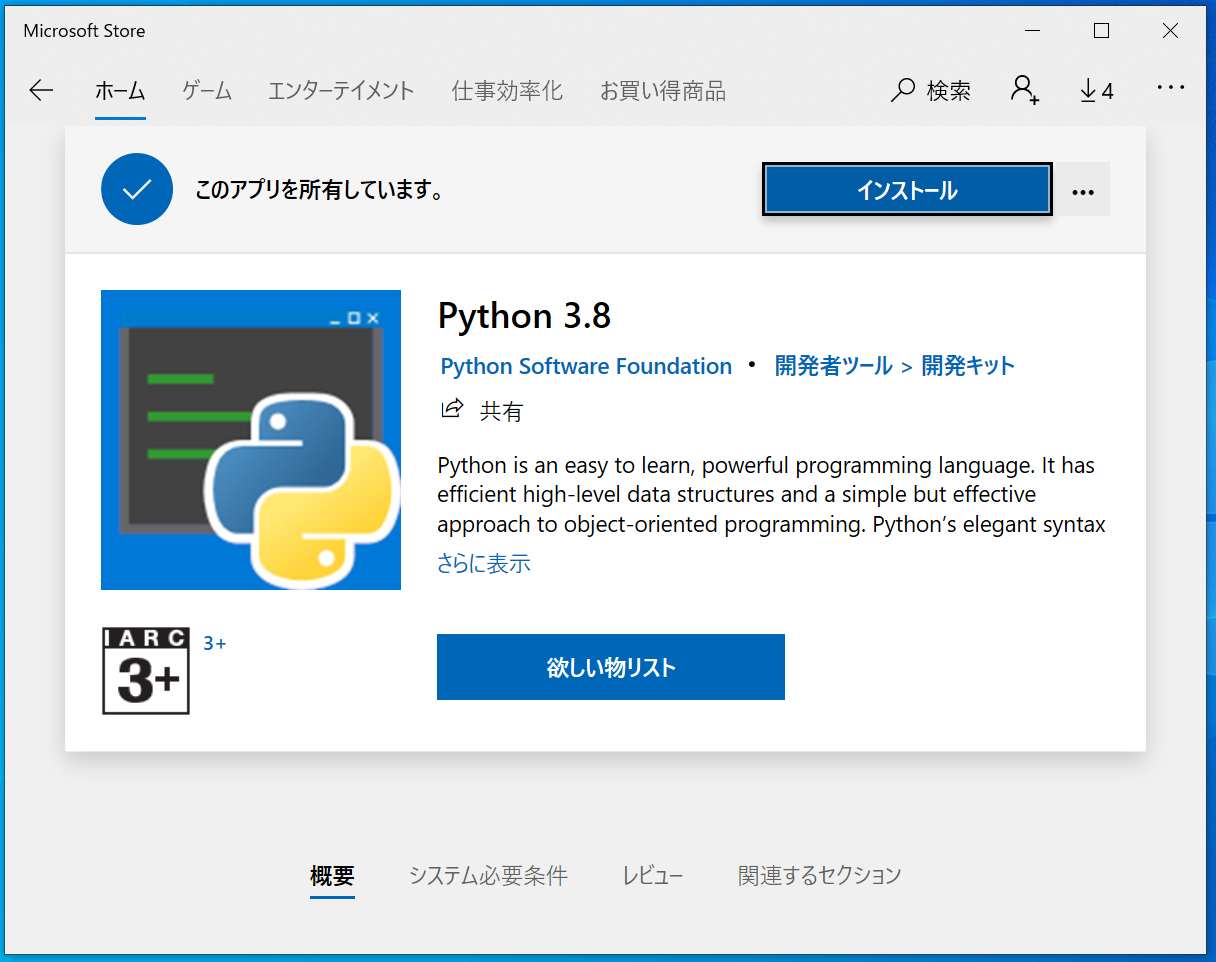Open the 関連するセクション tab

tap(820, 876)
